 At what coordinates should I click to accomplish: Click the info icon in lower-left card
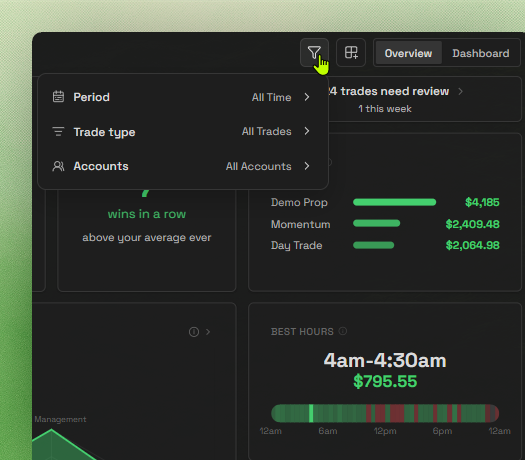(194, 332)
